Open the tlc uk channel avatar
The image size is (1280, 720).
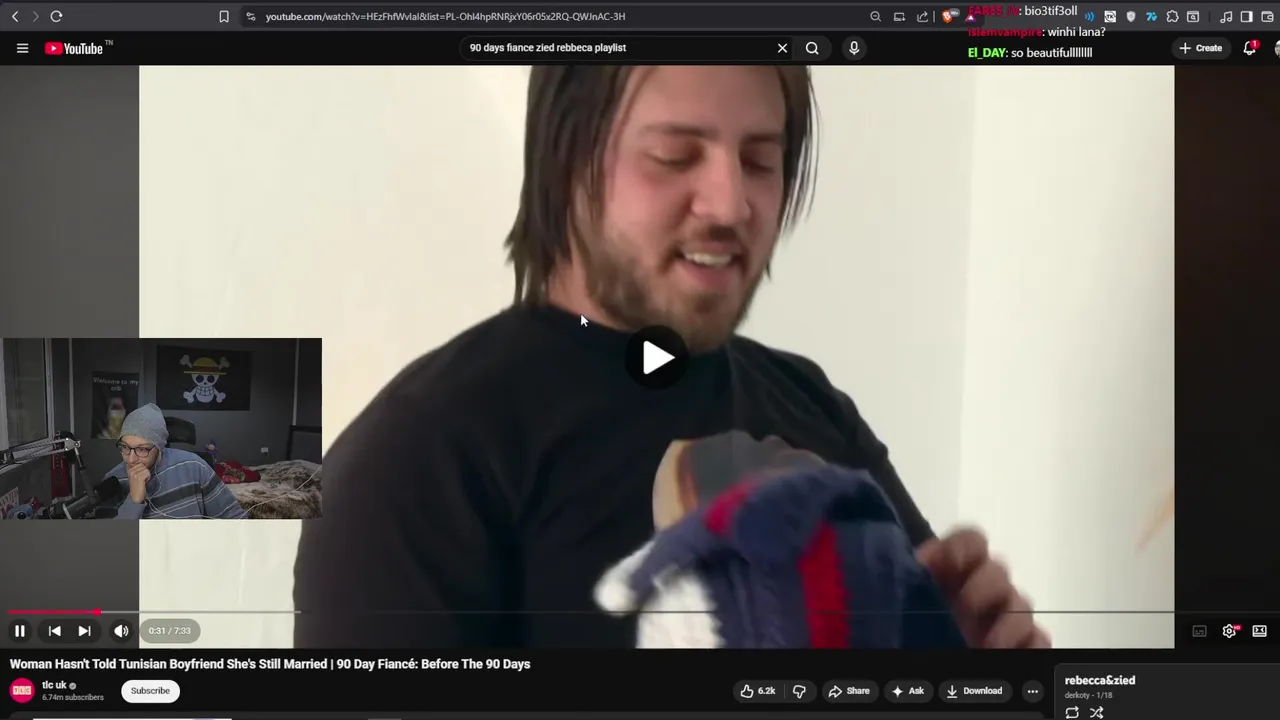(21, 691)
